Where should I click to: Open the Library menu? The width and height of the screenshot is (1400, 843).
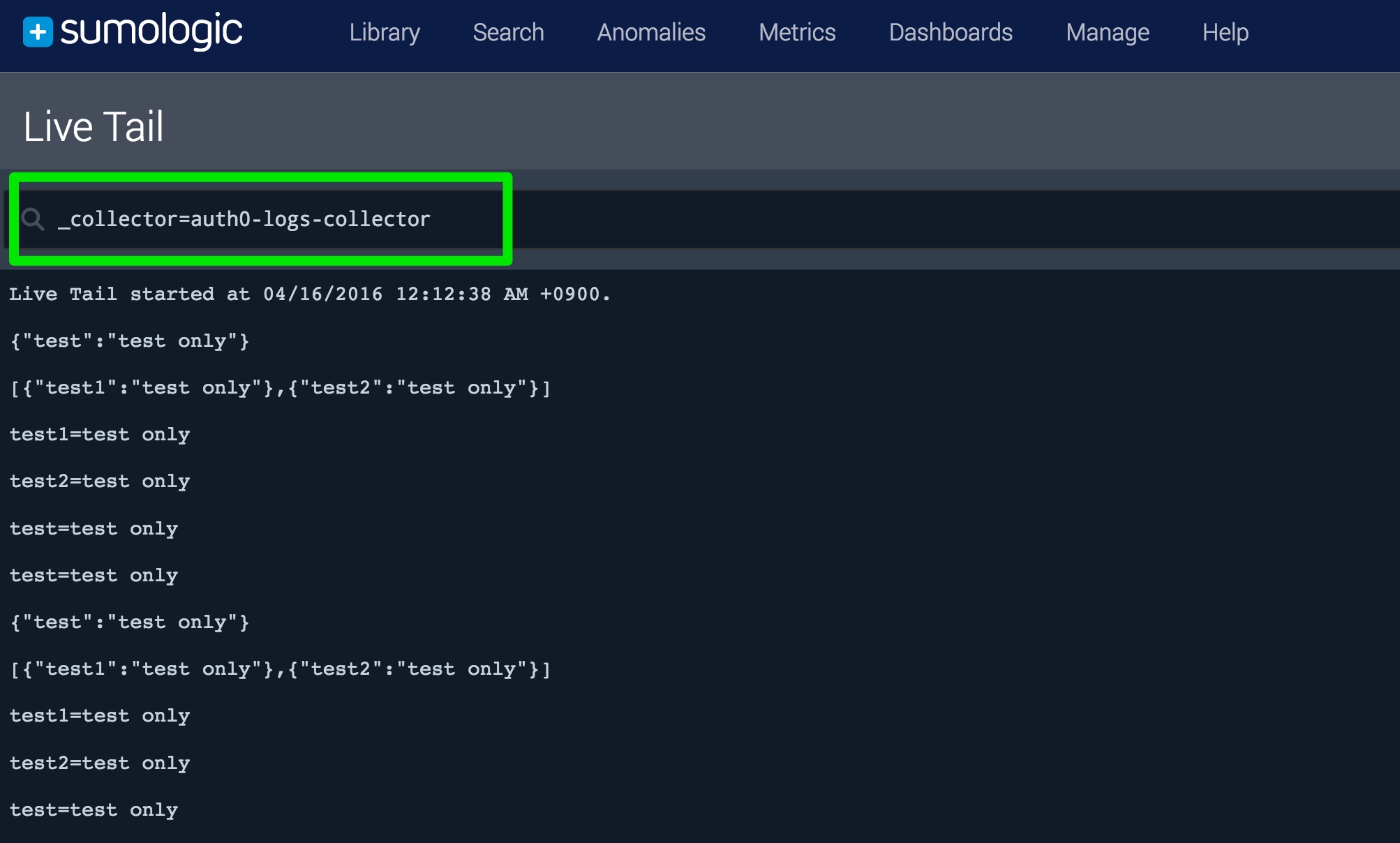point(385,32)
